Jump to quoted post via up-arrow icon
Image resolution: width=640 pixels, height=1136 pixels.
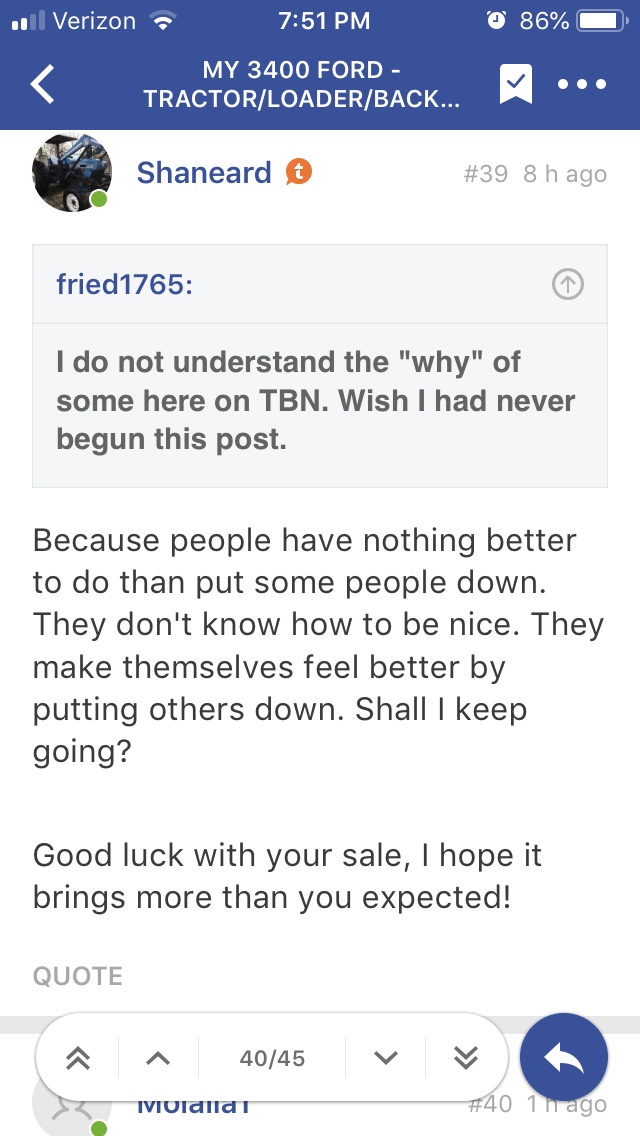(x=567, y=285)
